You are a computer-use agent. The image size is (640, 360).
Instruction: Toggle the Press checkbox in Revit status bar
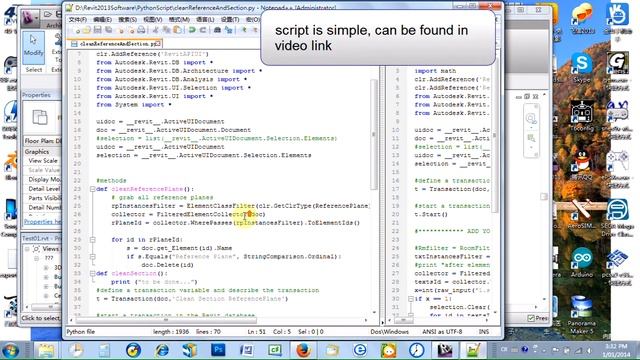(x=531, y=318)
